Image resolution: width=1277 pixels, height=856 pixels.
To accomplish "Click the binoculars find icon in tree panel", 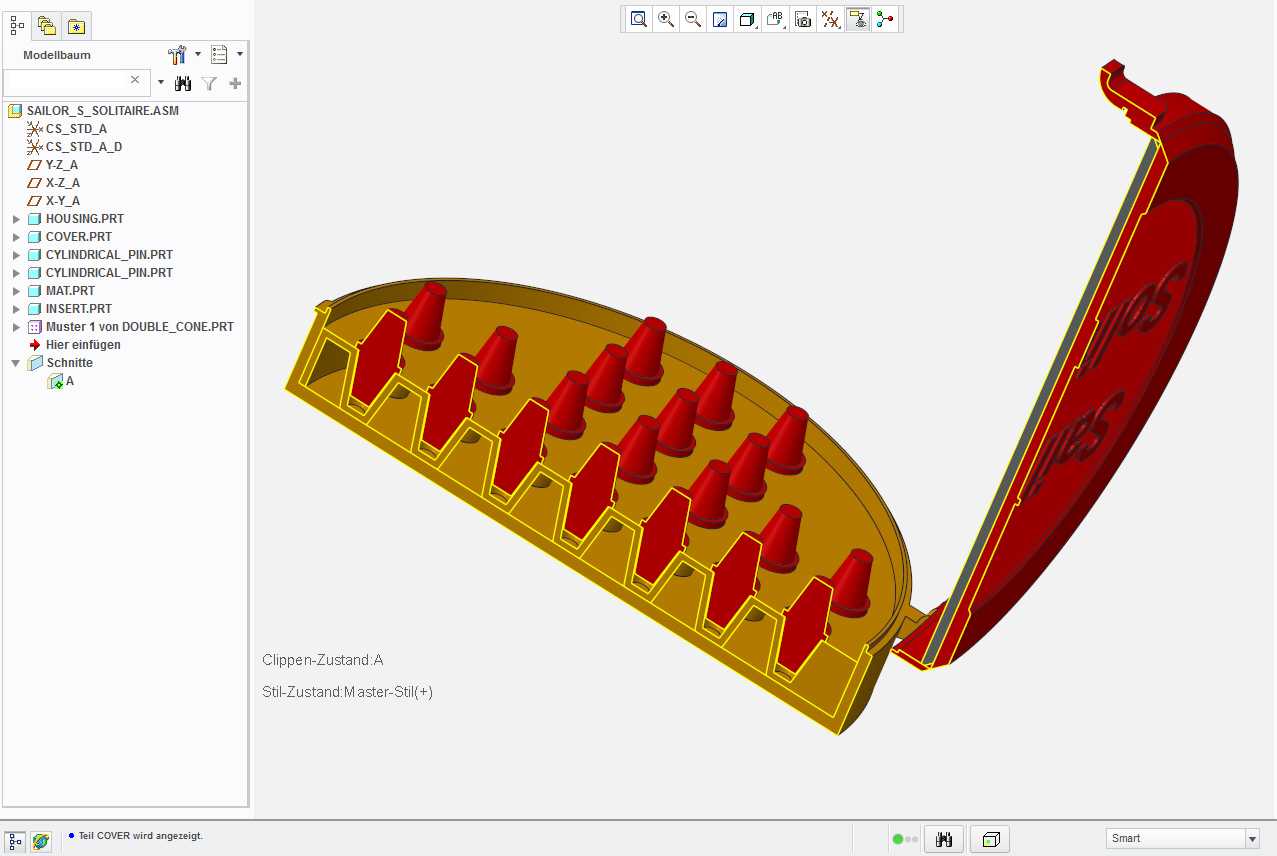I will (x=183, y=84).
